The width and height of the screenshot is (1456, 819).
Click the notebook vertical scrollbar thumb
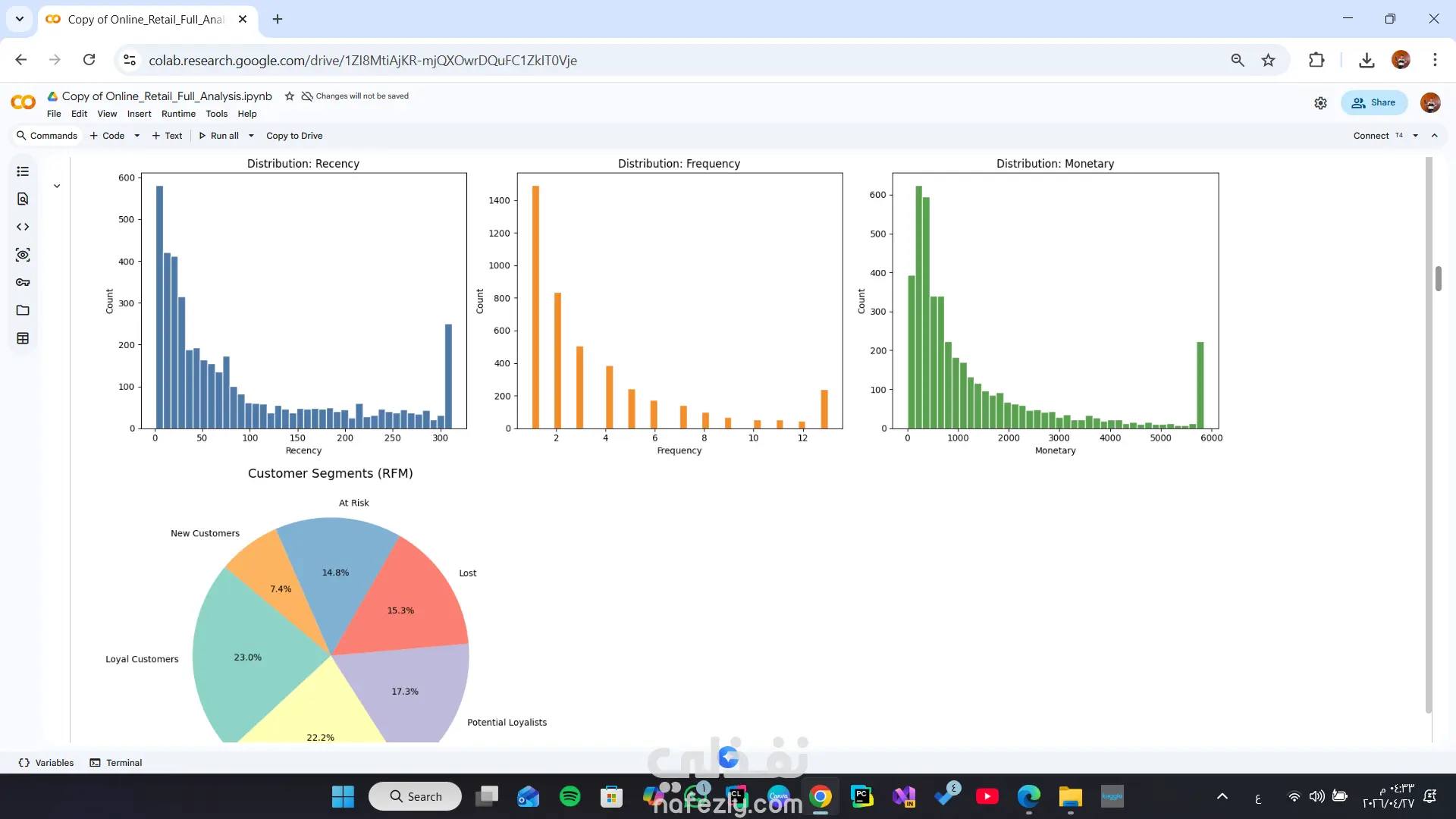pyautogui.click(x=1438, y=278)
